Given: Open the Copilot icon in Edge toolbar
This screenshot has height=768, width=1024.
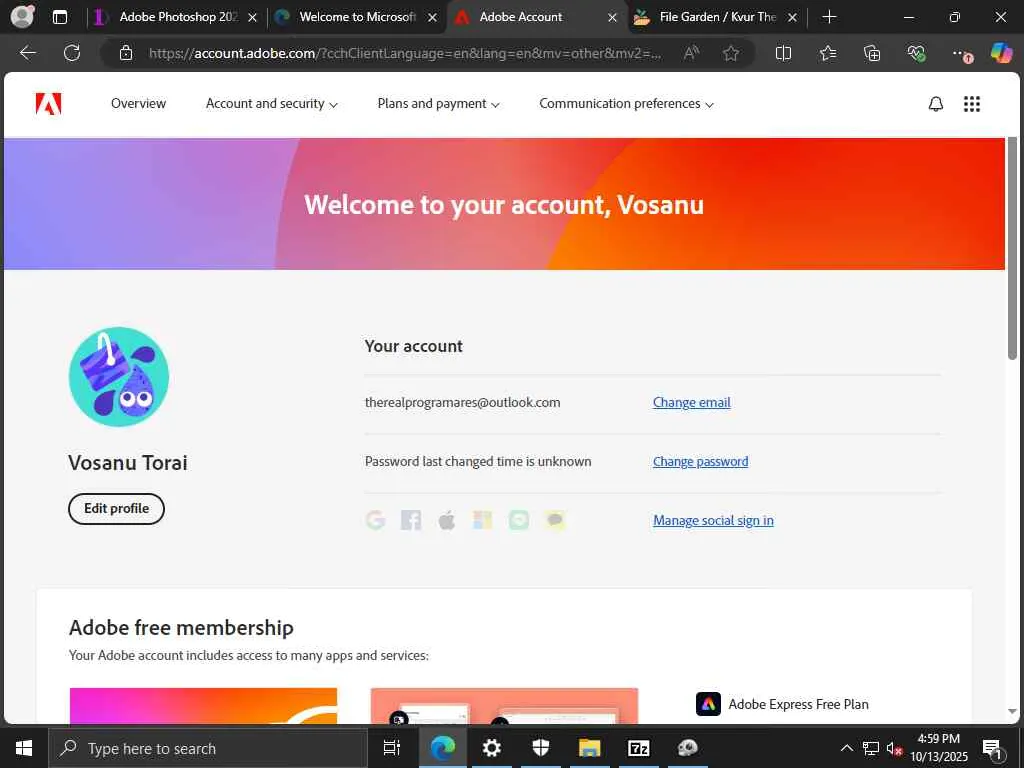Looking at the screenshot, I should (1001, 53).
